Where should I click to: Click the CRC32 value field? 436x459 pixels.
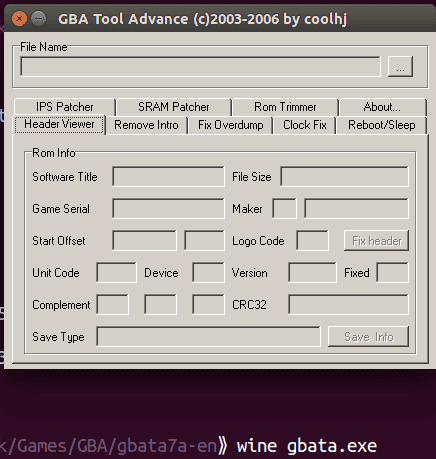(348, 305)
